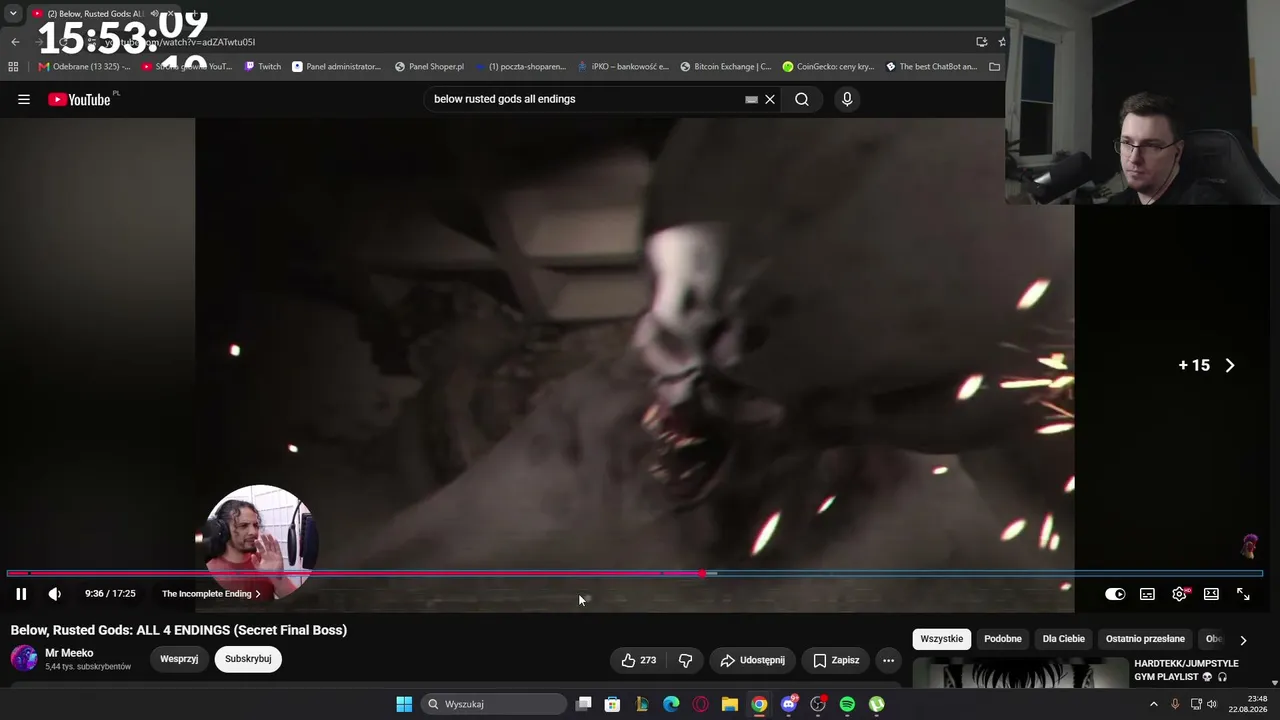Click the install app icon in address bar

pos(981,42)
